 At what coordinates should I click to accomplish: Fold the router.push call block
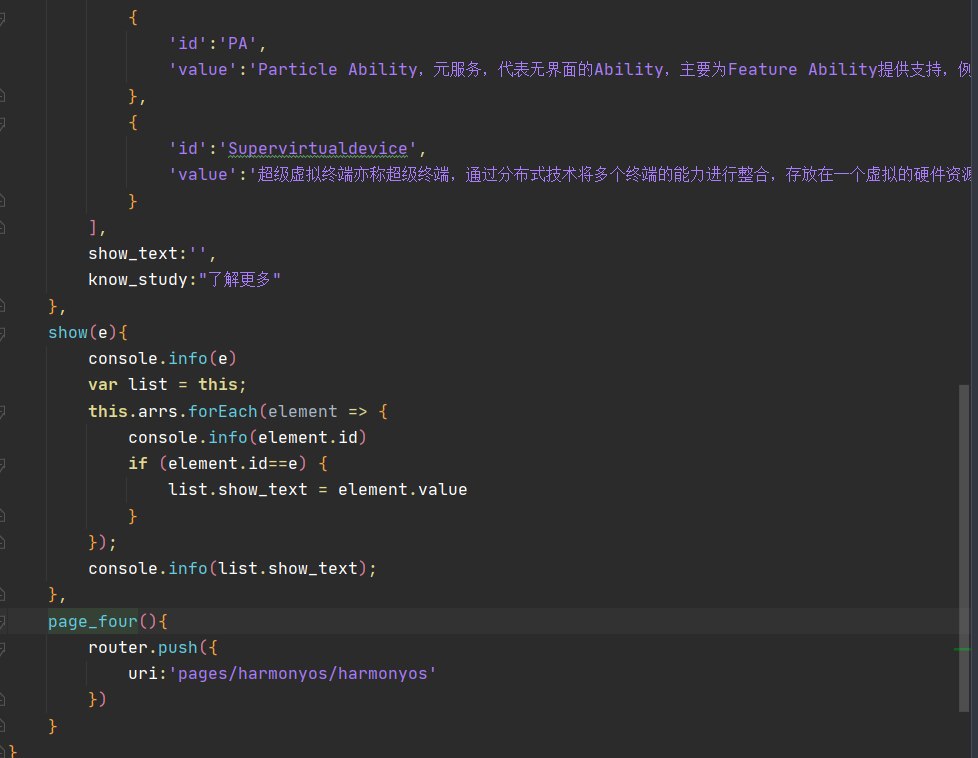click(x=2, y=648)
